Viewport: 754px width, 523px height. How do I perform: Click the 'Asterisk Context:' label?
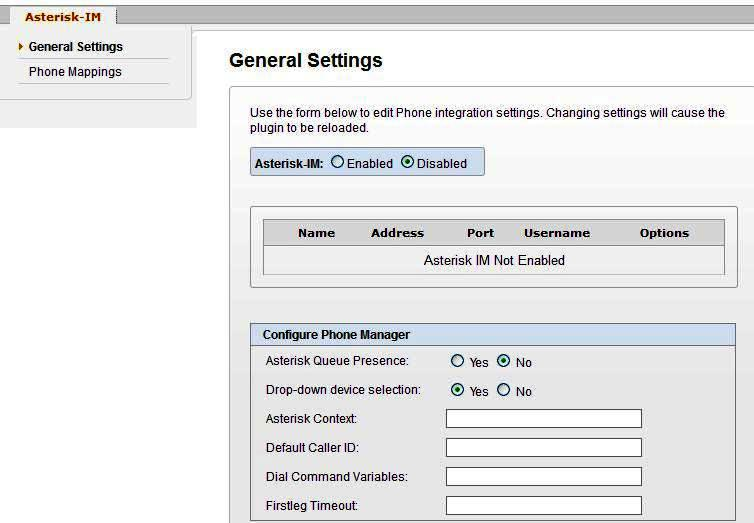311,419
